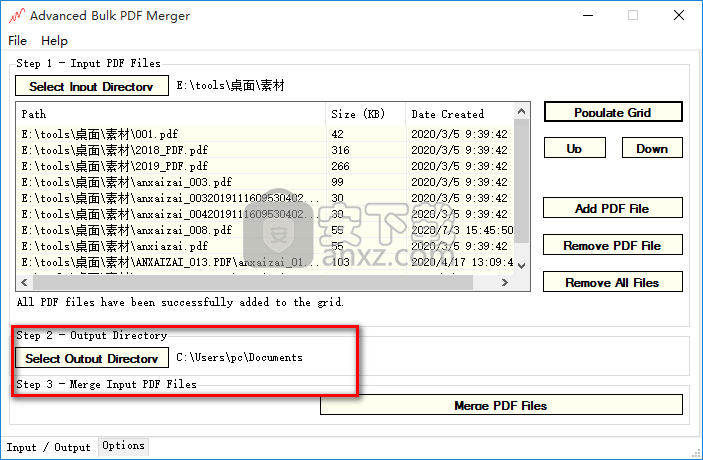Viewport: 703px width, 460px height.
Task: Click Remove All Files button
Action: [612, 282]
